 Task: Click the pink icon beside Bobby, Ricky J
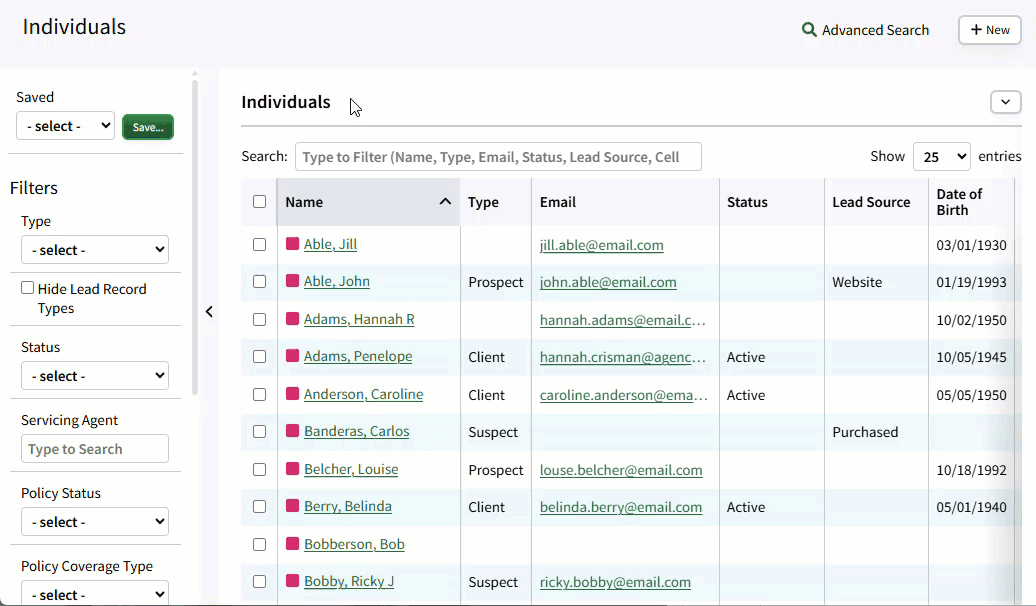coord(292,581)
